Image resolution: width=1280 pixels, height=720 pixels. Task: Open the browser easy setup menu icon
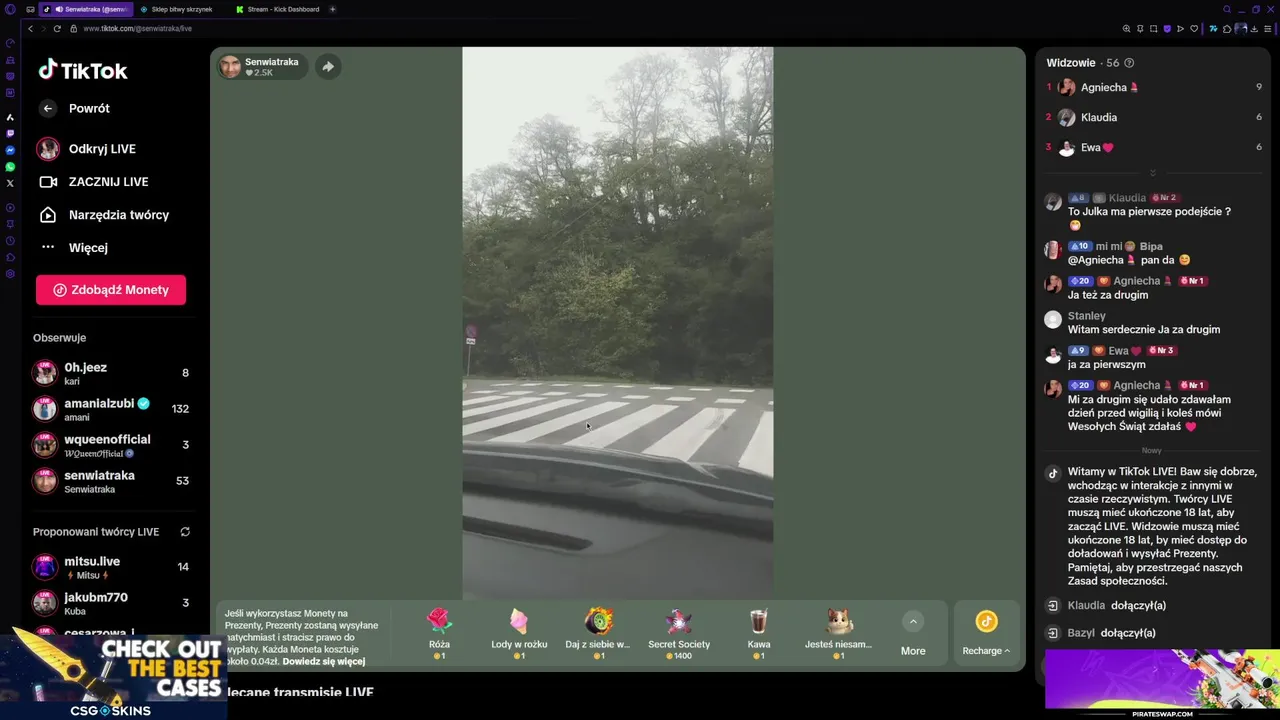[x=1268, y=29]
